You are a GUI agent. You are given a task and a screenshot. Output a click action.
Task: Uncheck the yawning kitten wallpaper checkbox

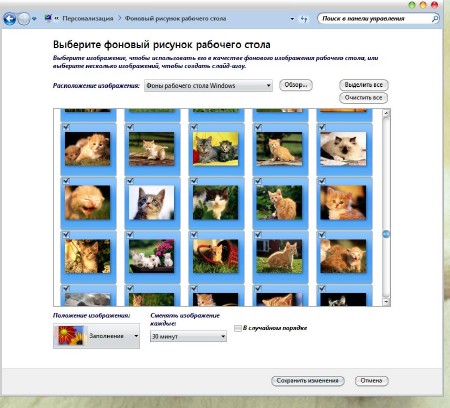[x=66, y=181]
